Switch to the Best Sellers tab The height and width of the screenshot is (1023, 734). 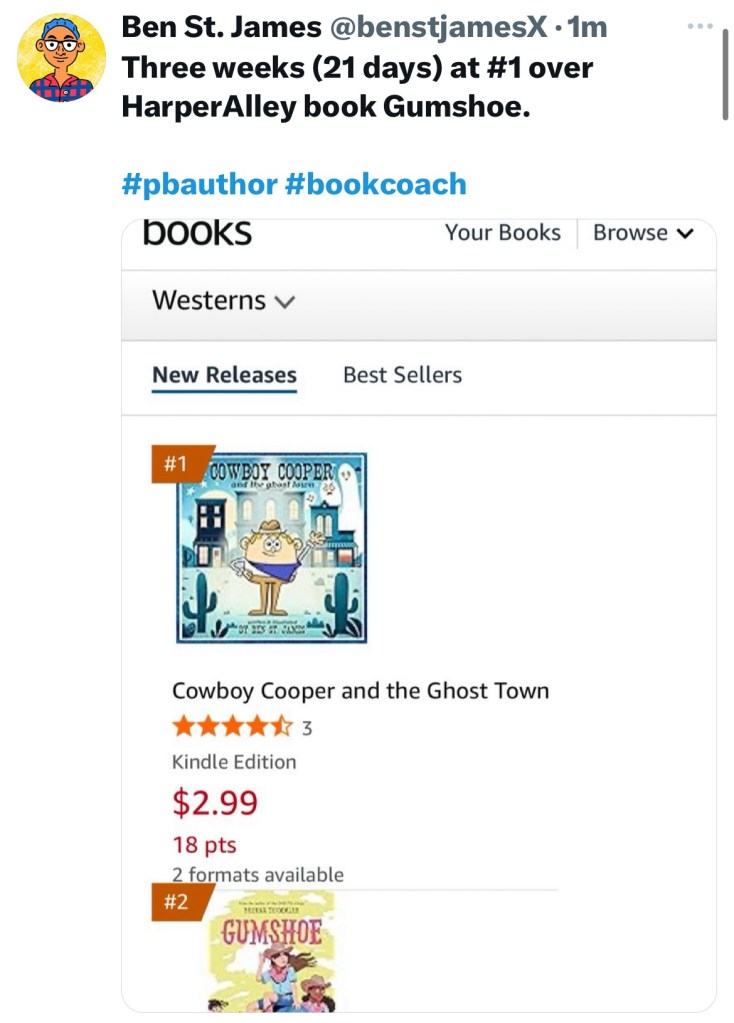[x=402, y=375]
